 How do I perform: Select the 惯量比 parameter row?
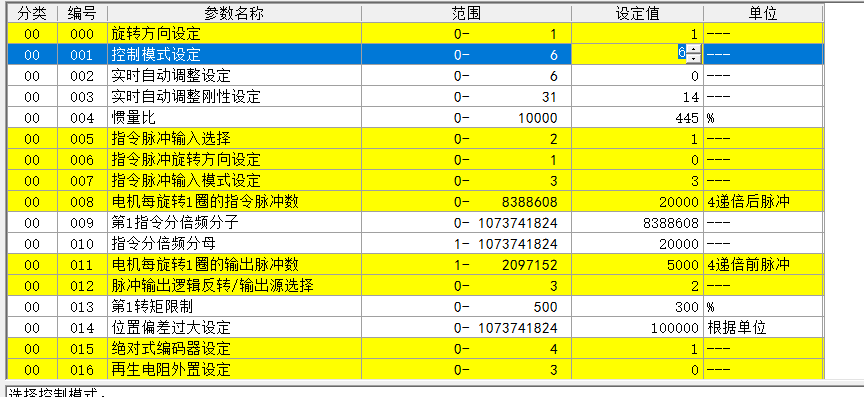(415, 117)
